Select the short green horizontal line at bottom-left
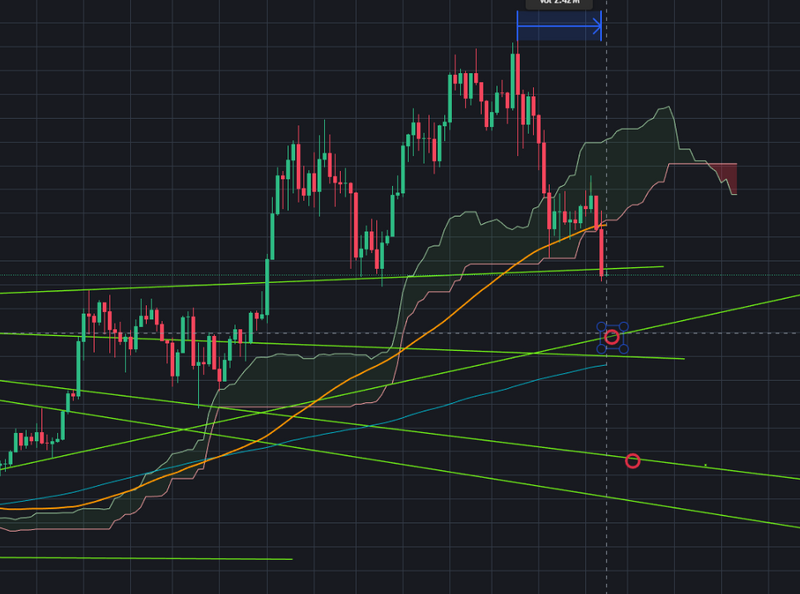 click(150, 558)
